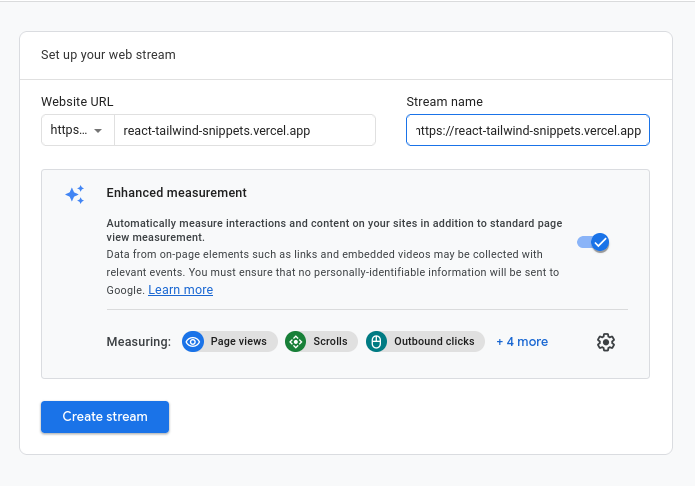Image resolution: width=695 pixels, height=486 pixels.
Task: Open enhanced measurement settings gear
Action: tap(605, 342)
